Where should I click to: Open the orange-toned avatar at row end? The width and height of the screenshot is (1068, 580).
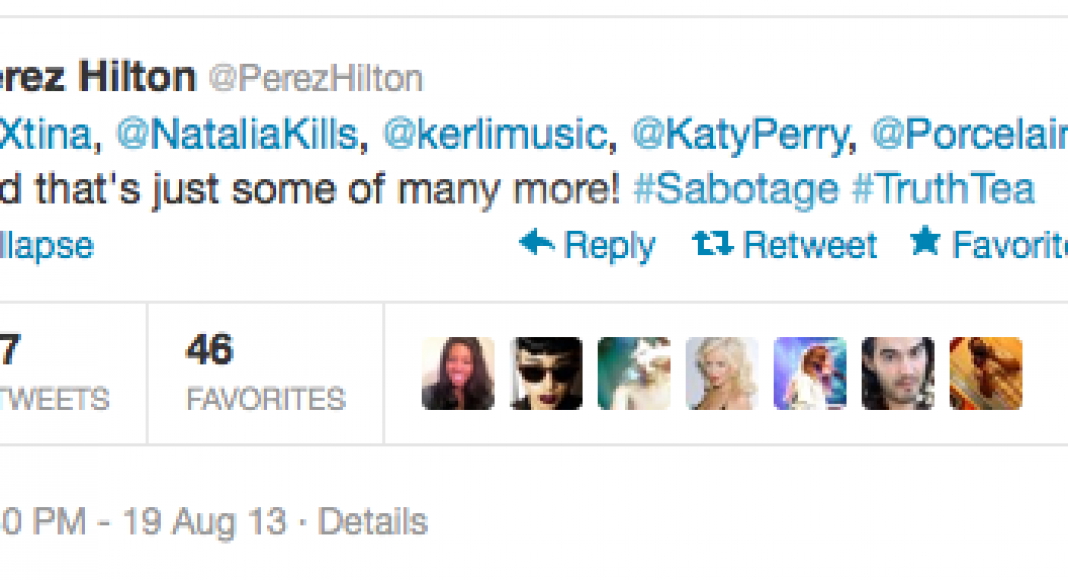pyautogui.click(x=985, y=373)
